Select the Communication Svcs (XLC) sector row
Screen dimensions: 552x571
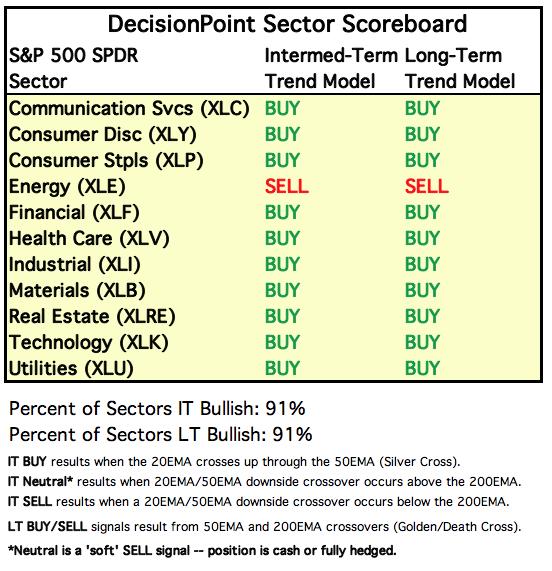click(x=274, y=109)
